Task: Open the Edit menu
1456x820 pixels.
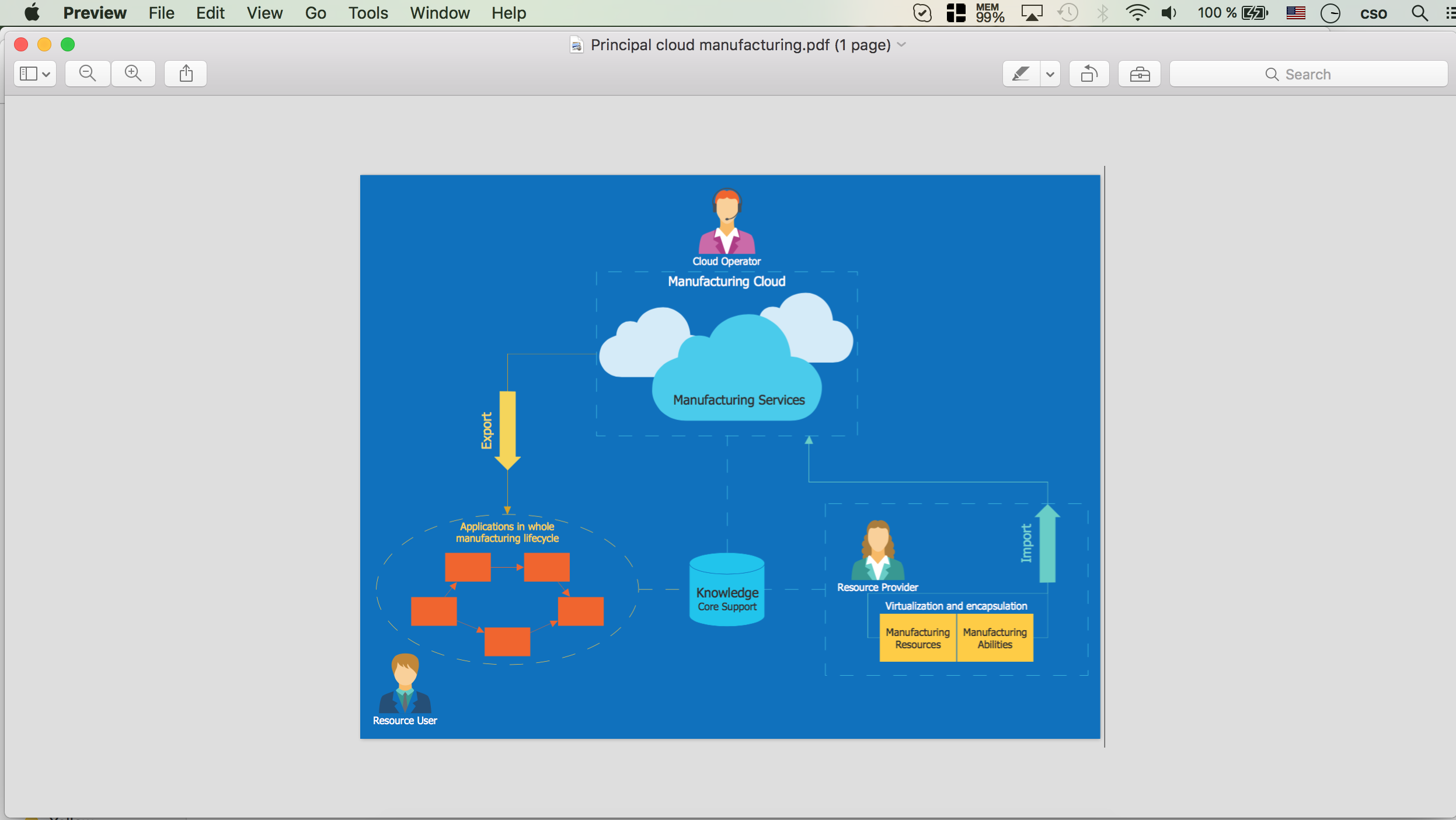Action: coord(210,13)
